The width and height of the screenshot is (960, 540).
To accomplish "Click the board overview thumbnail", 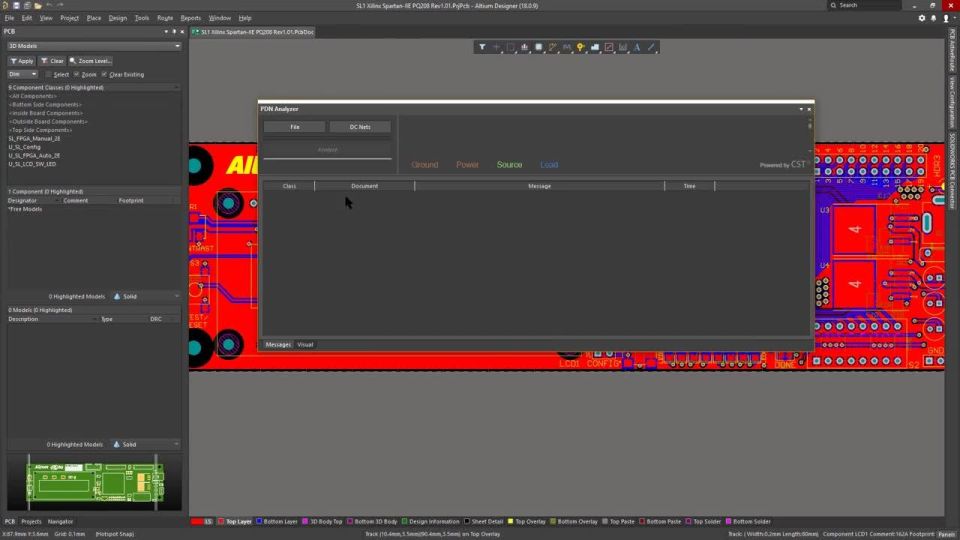I will [94, 482].
